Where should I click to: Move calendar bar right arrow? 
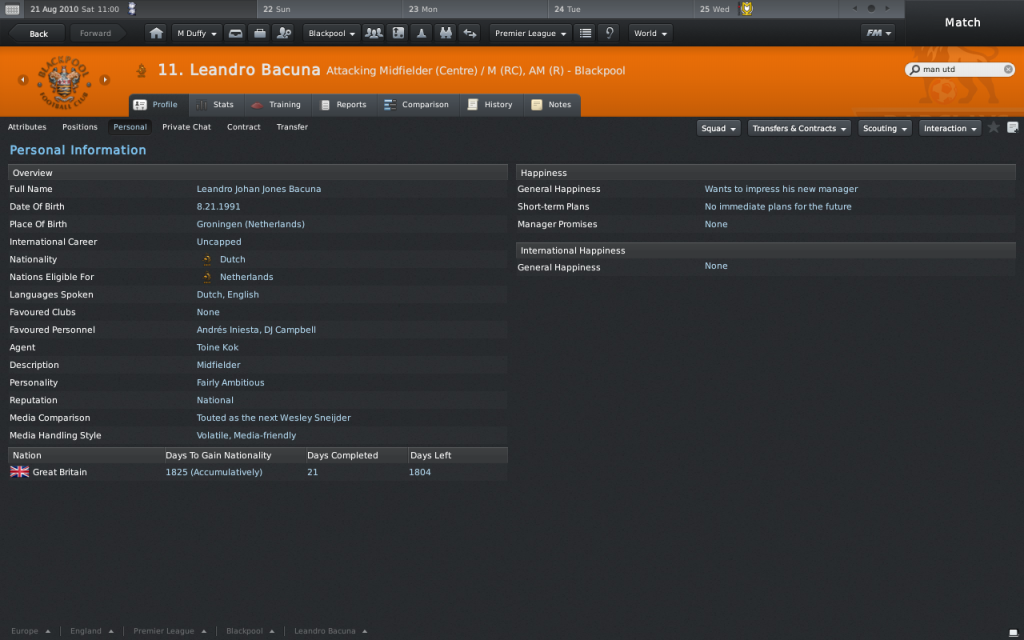coord(887,8)
